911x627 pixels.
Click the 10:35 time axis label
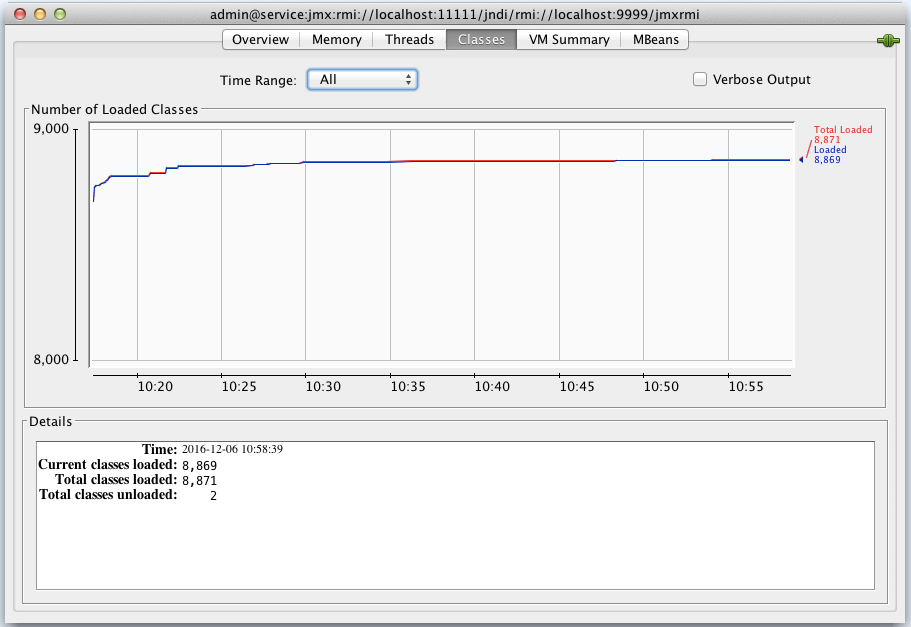[x=408, y=386]
